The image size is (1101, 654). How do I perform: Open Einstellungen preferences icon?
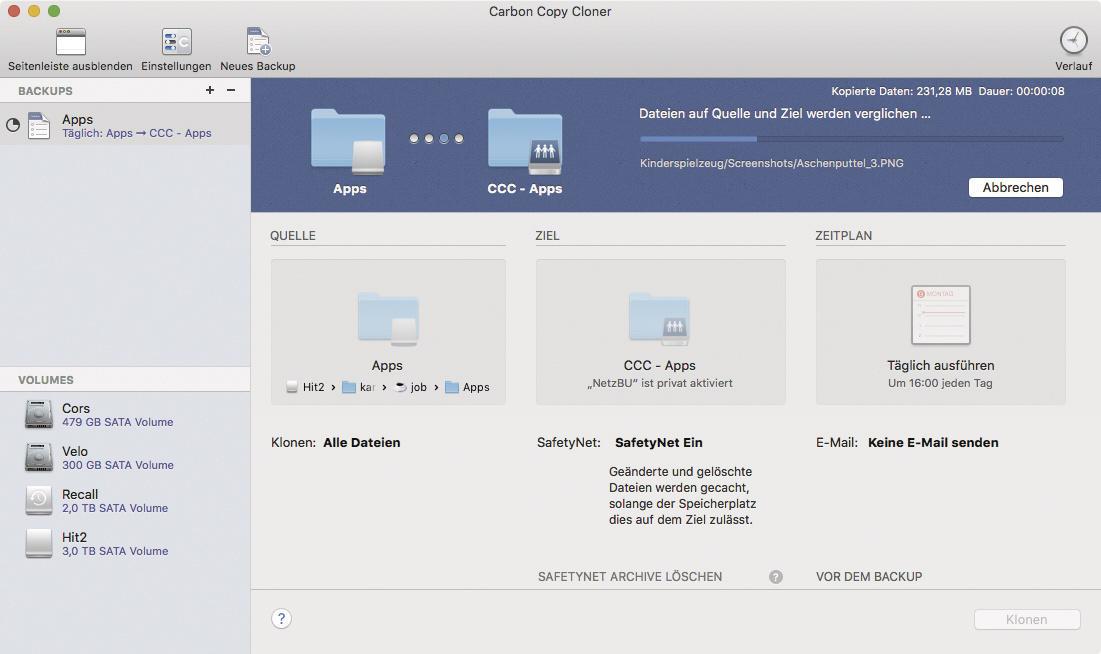(176, 42)
